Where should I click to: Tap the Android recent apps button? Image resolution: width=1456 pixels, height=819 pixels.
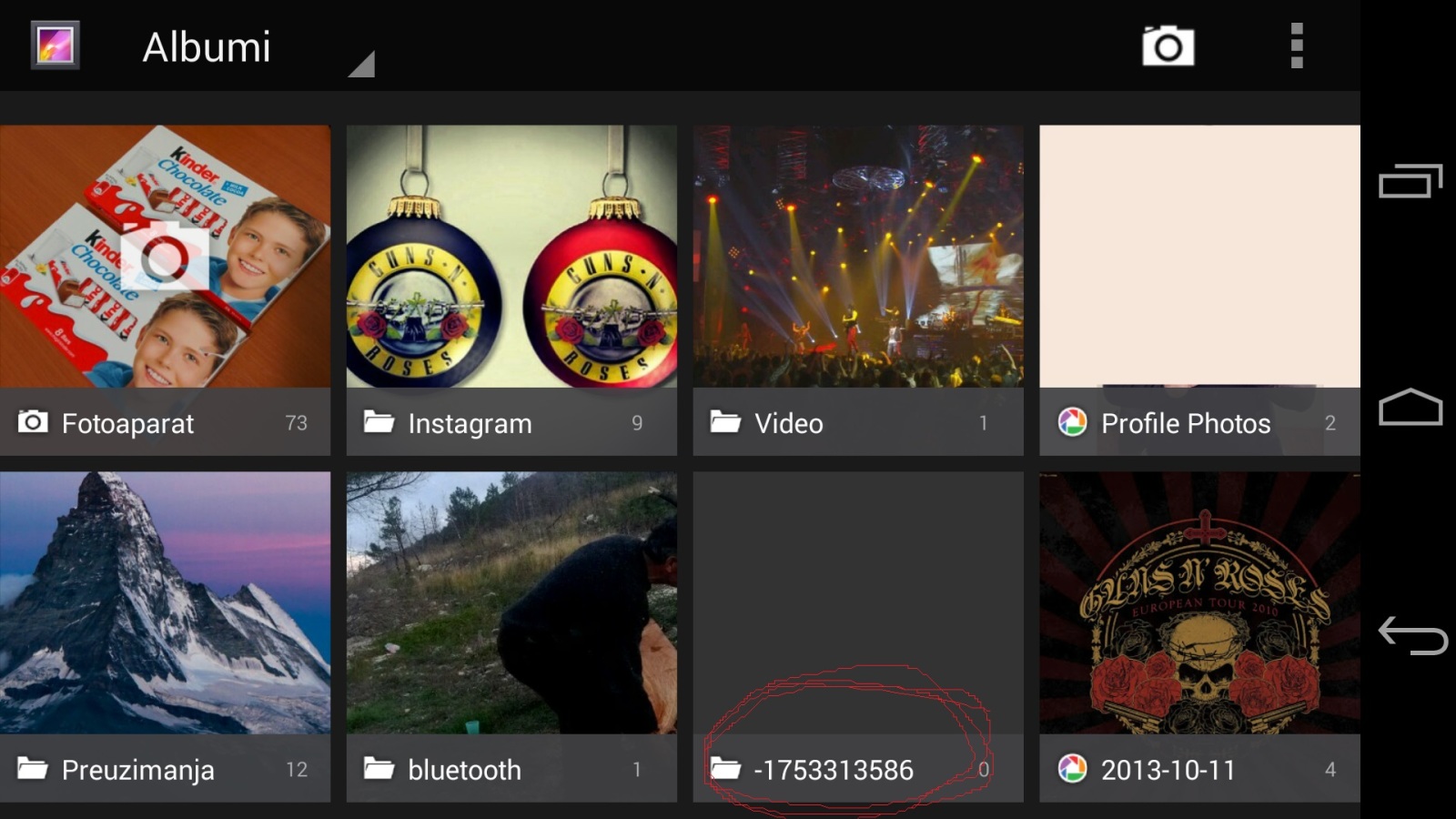pyautogui.click(x=1410, y=181)
